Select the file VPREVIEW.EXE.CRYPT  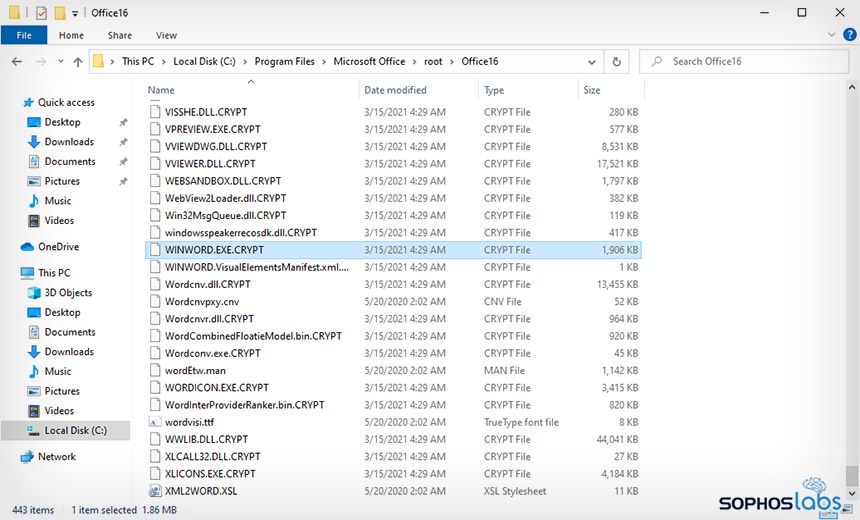[213, 129]
